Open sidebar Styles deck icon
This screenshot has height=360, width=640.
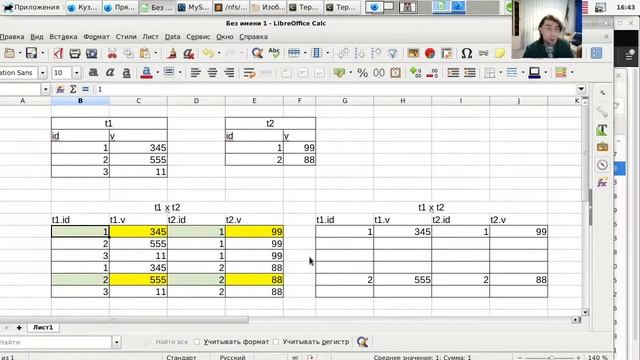tap(602, 130)
